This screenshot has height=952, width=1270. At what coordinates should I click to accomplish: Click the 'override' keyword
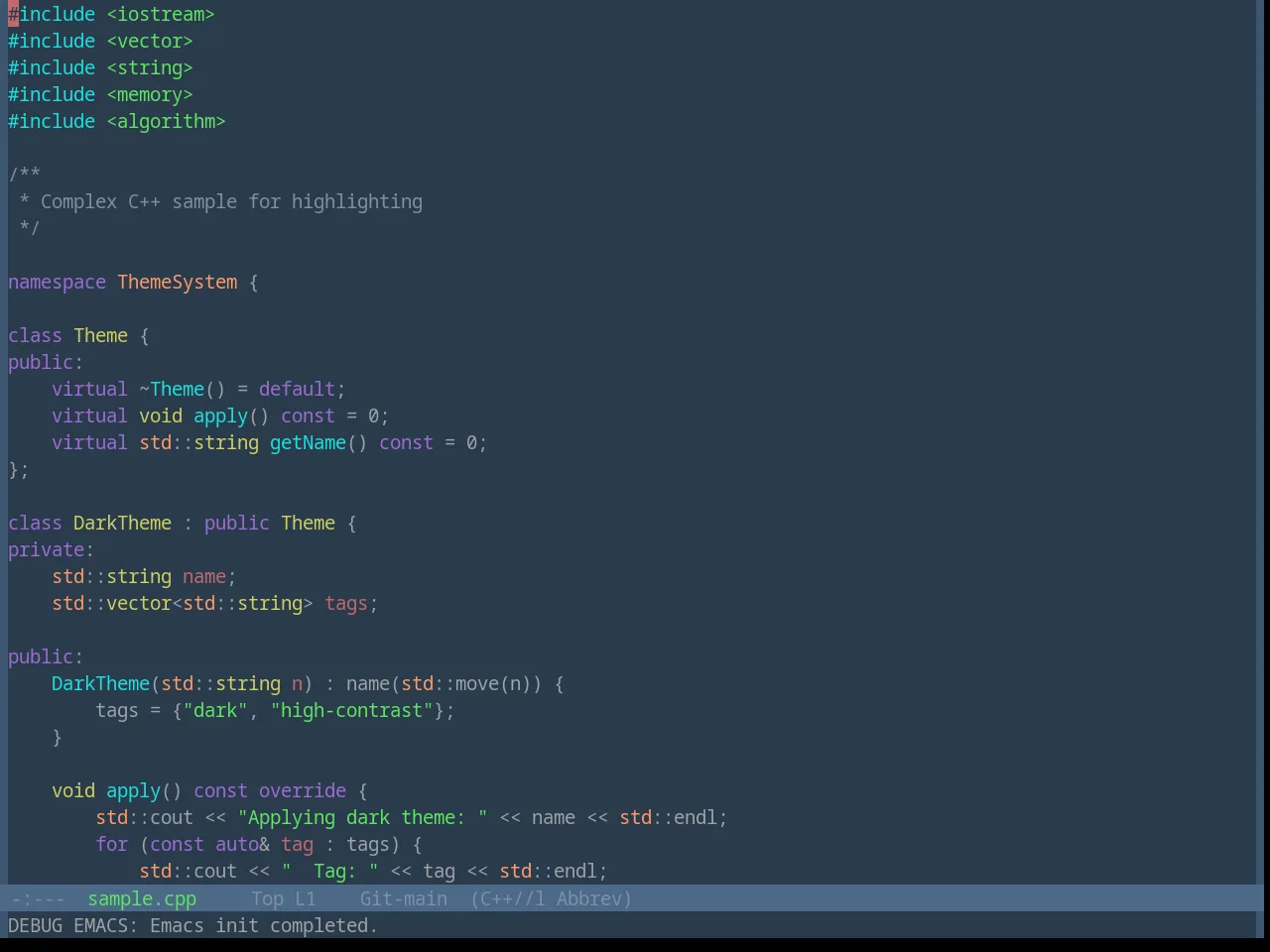(x=303, y=791)
